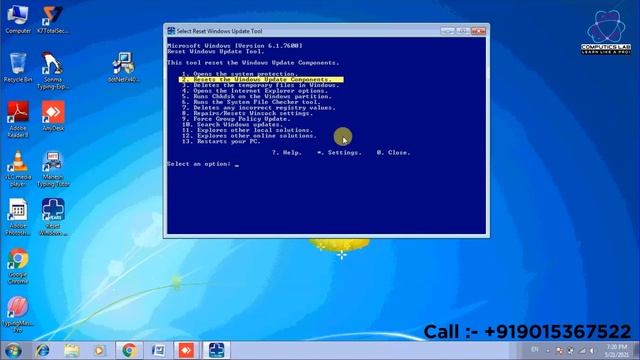
Task: Open the Adobe Reader desktop shortcut
Action: point(18,119)
